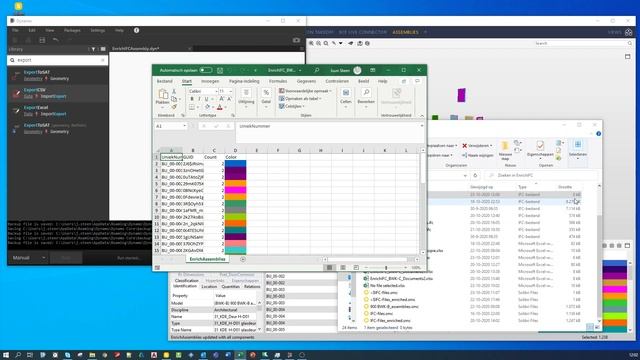The height and width of the screenshot is (360, 640).
Task: Toggle bold formatting in Excel
Action: click(192, 99)
